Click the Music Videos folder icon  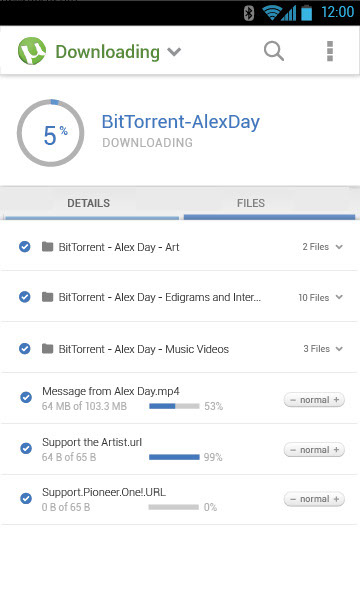pos(47,349)
